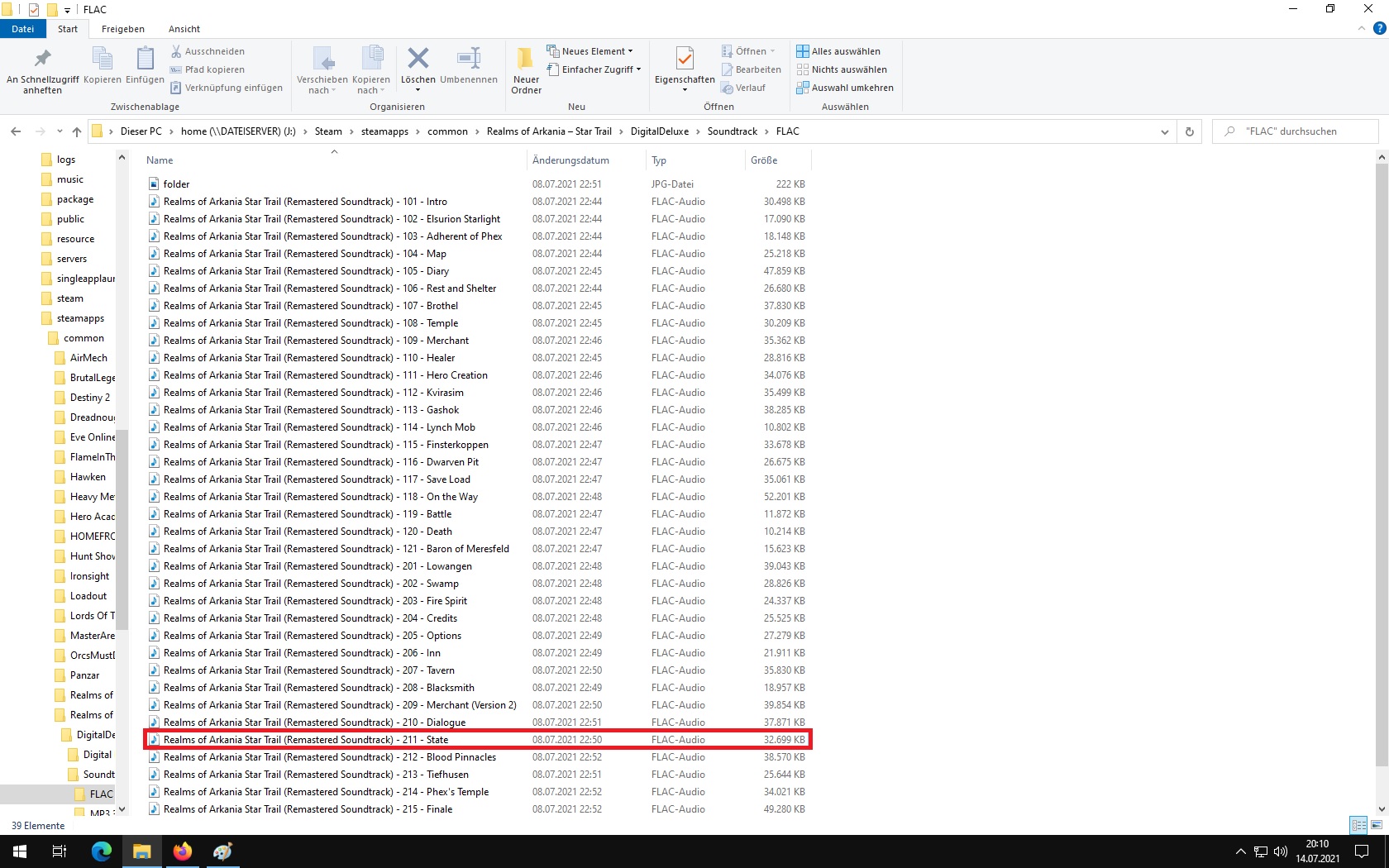The height and width of the screenshot is (868, 1389).
Task: Select Ausschneiden scissors command
Action: coord(208,51)
